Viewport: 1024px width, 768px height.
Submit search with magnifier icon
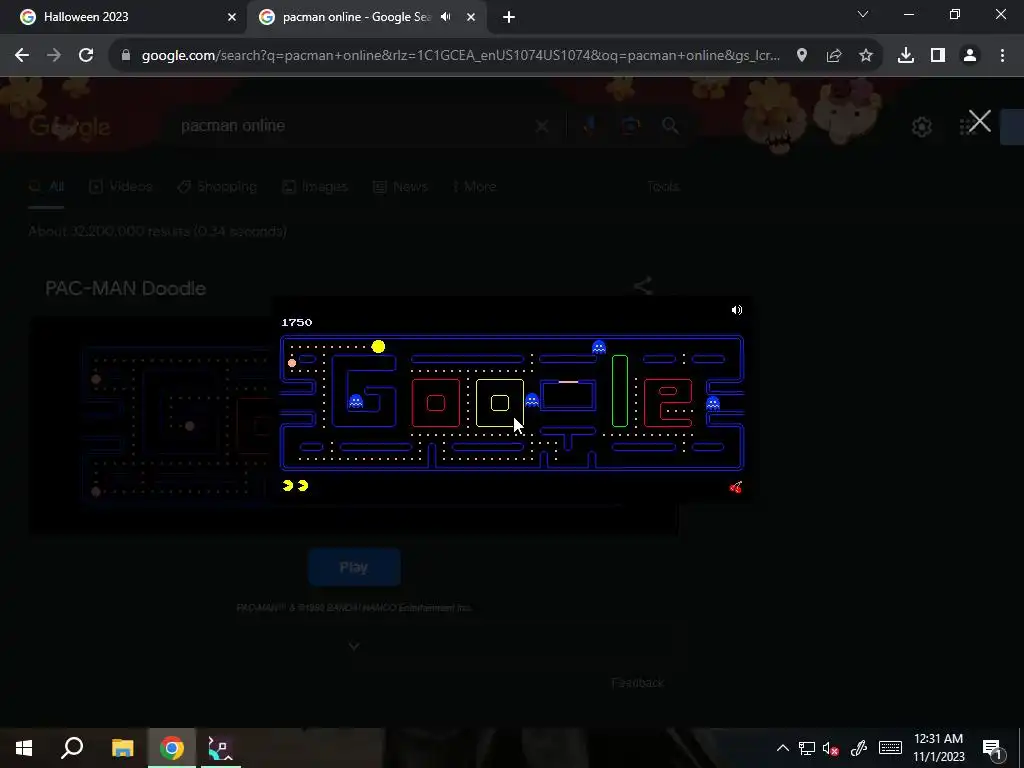point(671,126)
